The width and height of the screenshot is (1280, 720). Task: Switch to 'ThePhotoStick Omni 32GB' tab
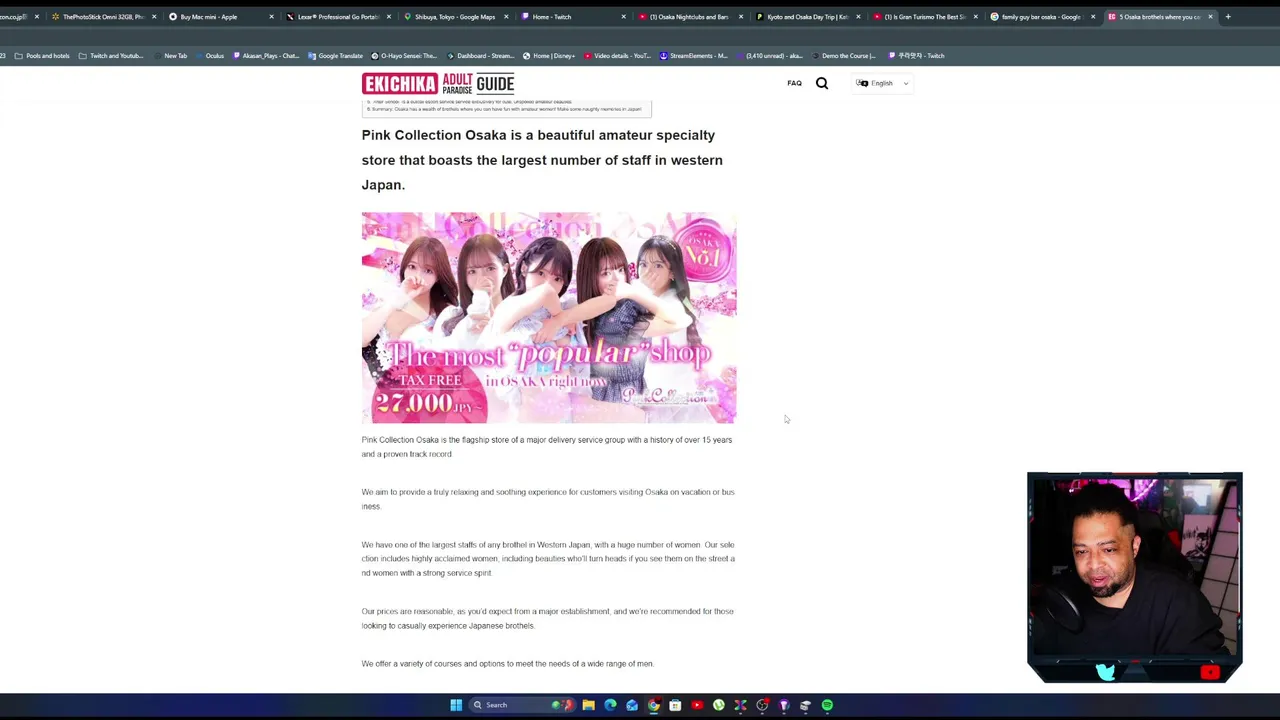pos(103,17)
